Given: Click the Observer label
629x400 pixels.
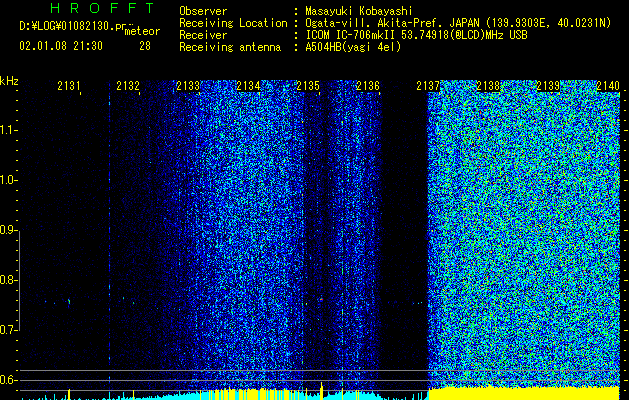Looking at the screenshot, I should click(x=203, y=11).
